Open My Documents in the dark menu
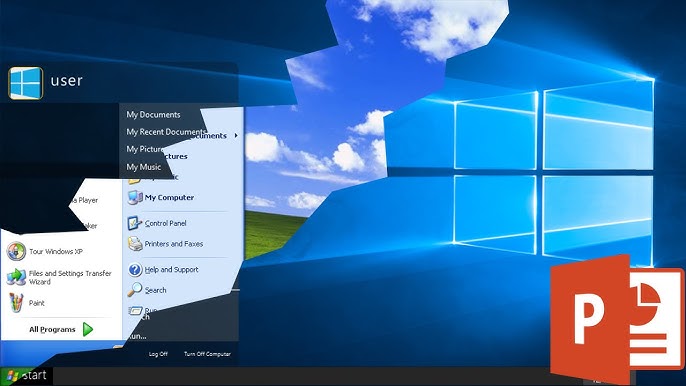This screenshot has width=686, height=386. click(x=153, y=115)
